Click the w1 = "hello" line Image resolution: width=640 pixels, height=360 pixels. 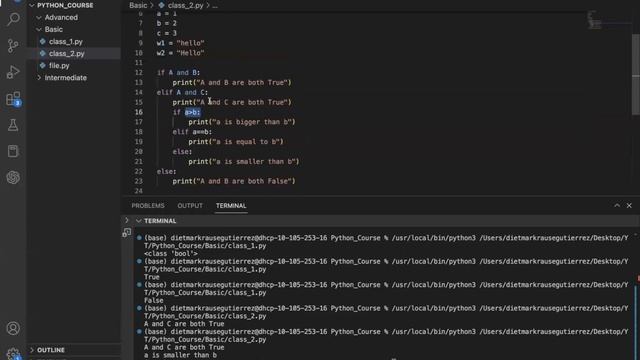click(180, 43)
